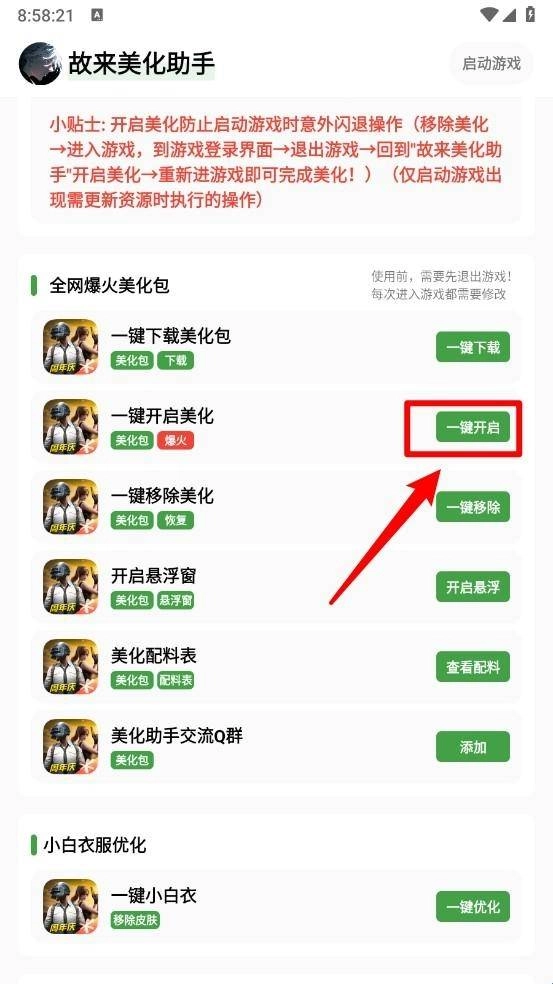Tap 添加 to join the Q群
This screenshot has height=984, width=553.
pyautogui.click(x=473, y=747)
